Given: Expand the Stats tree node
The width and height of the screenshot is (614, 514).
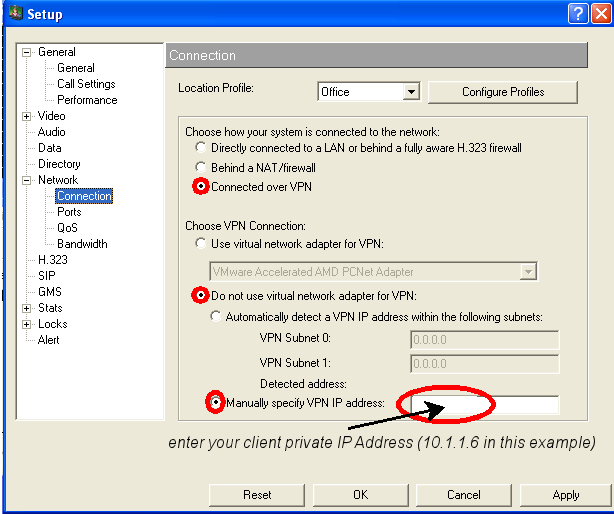Looking at the screenshot, I should pos(26,308).
